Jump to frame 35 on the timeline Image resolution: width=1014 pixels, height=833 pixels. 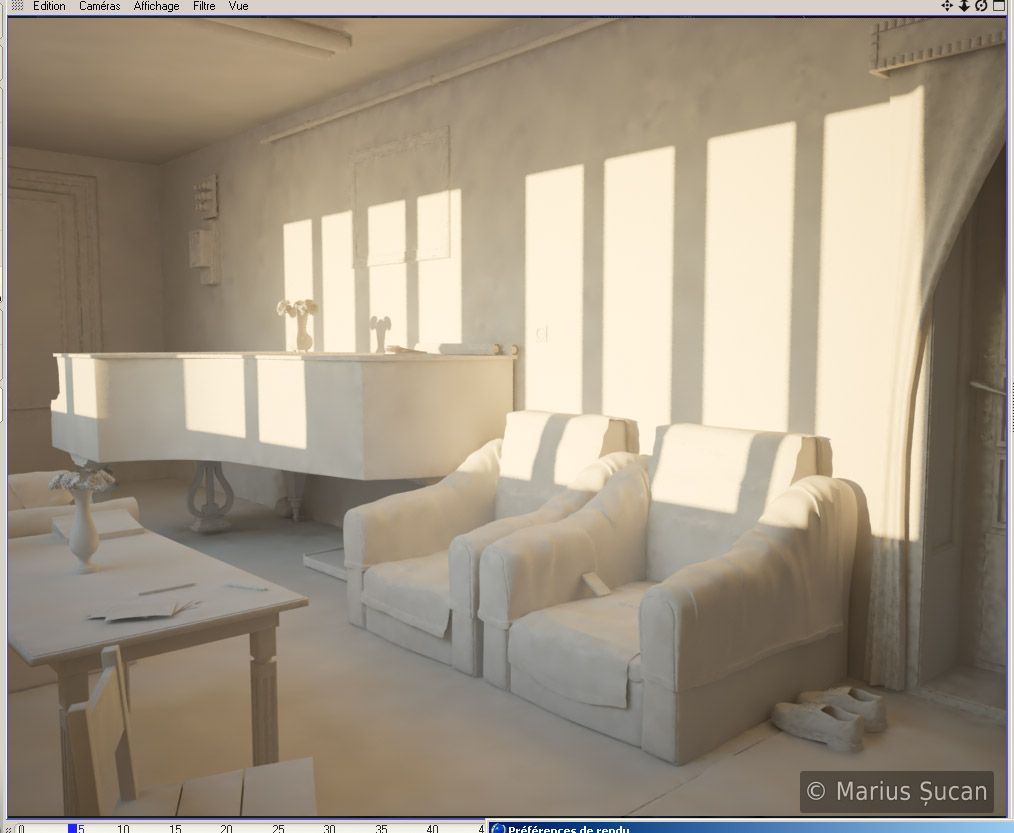pyautogui.click(x=381, y=828)
